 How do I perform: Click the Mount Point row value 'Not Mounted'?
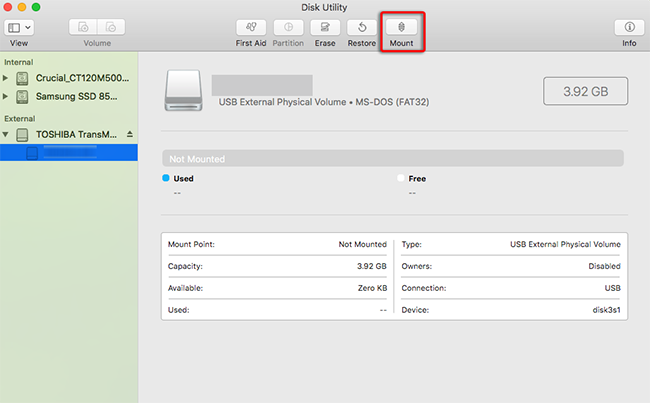pos(362,244)
